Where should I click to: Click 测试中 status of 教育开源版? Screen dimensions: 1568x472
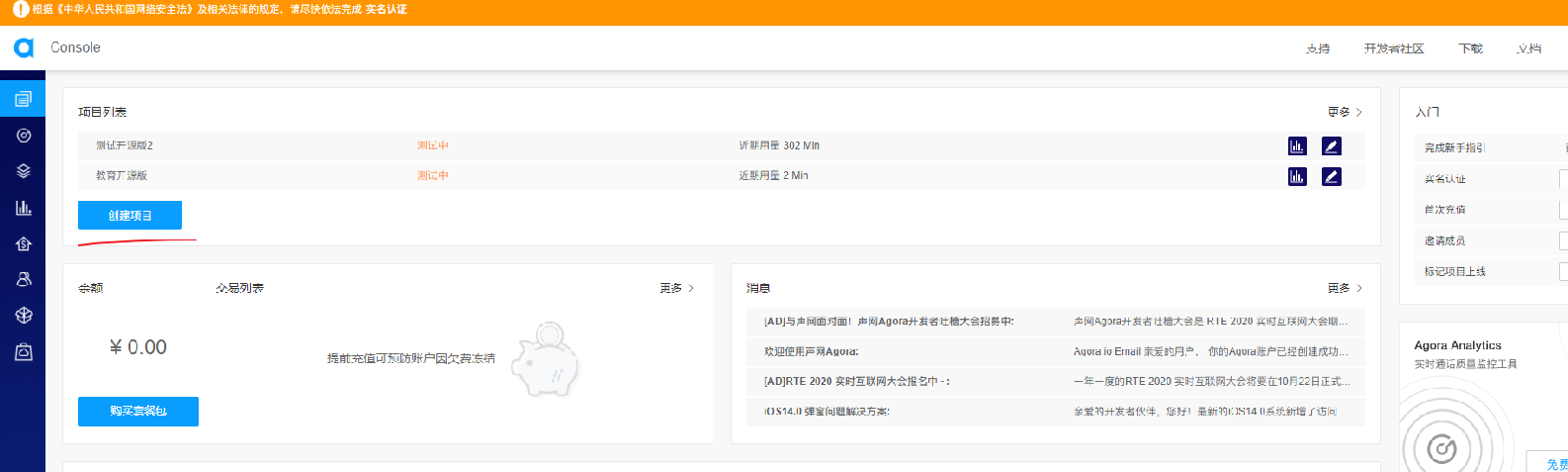point(433,175)
